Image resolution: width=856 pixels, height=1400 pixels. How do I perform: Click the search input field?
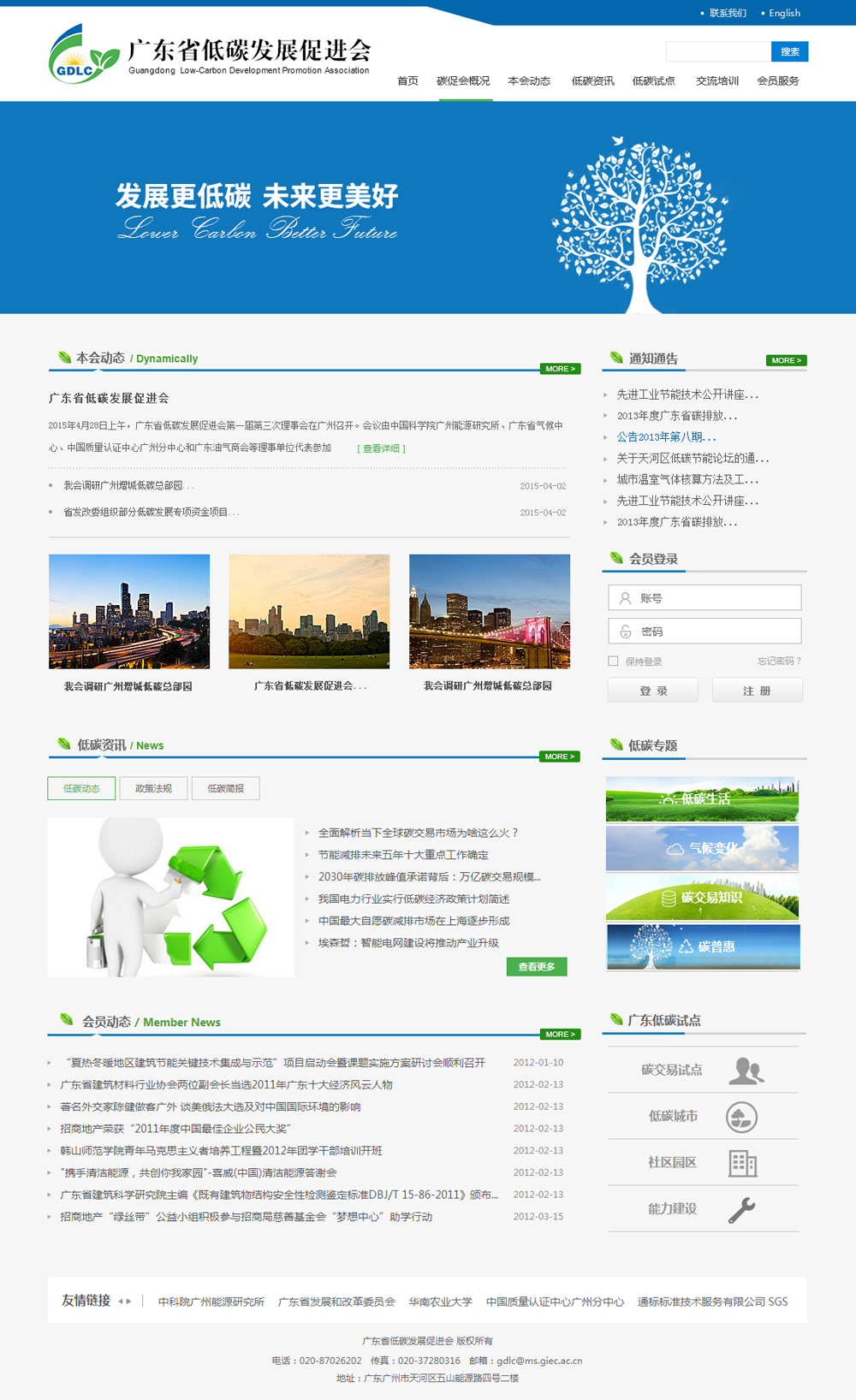pyautogui.click(x=717, y=52)
